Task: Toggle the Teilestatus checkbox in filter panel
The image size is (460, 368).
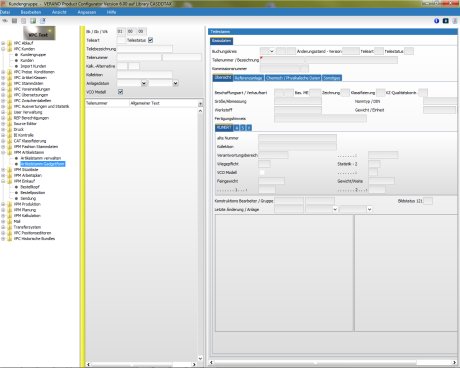Action: point(150,40)
